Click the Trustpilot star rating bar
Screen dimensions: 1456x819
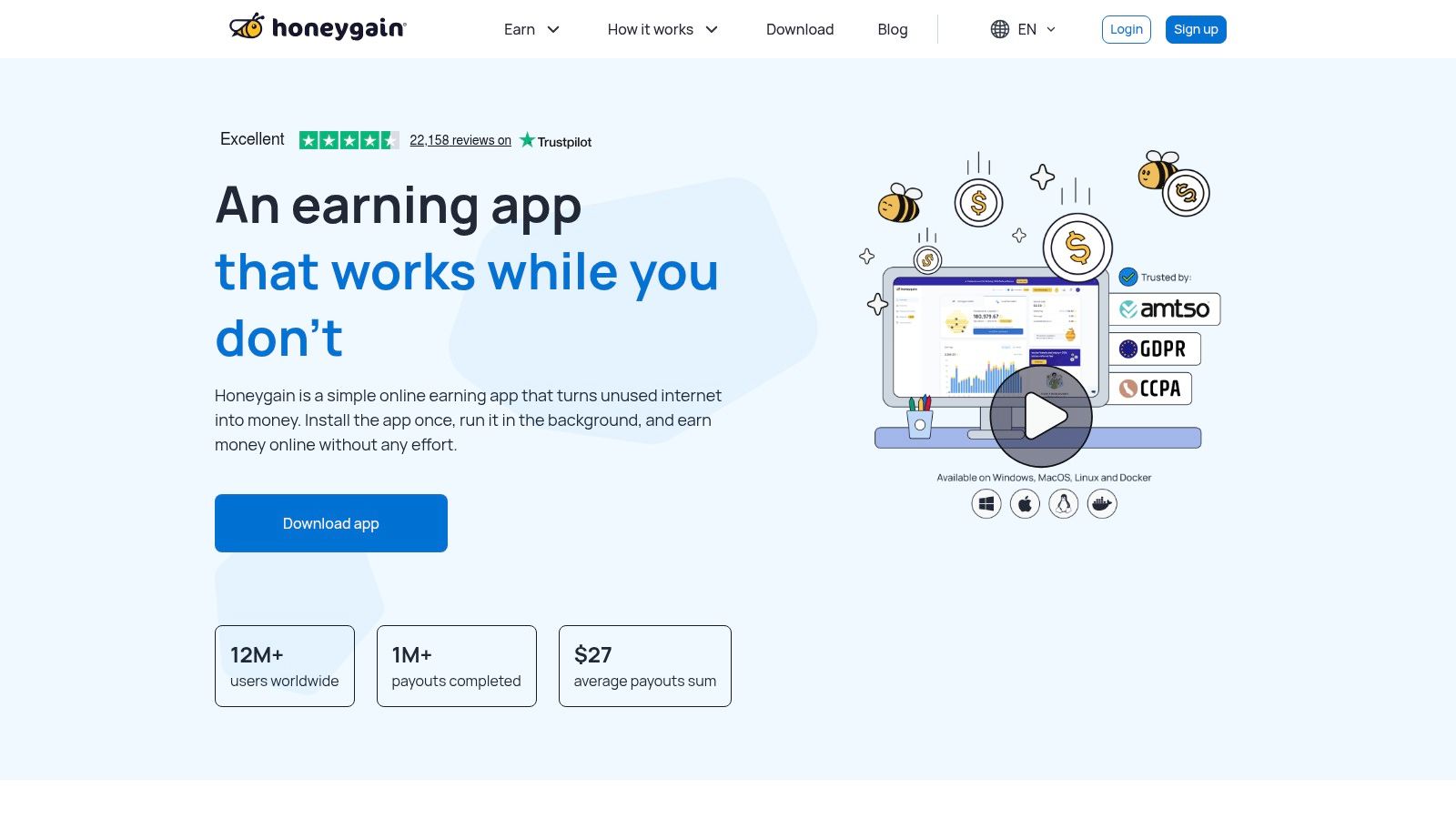(x=349, y=140)
